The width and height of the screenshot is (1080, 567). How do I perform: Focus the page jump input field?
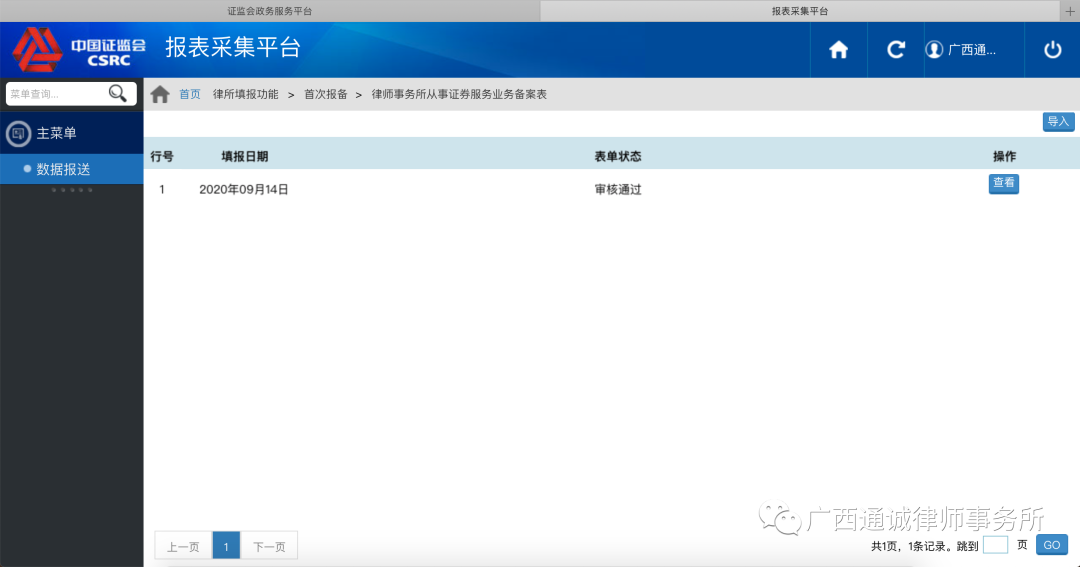click(995, 545)
